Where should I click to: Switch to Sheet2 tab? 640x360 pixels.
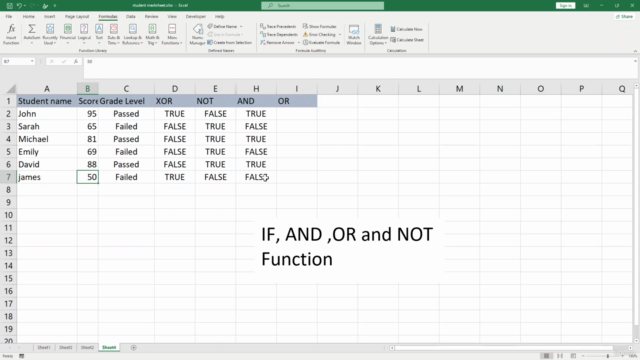(x=87, y=348)
